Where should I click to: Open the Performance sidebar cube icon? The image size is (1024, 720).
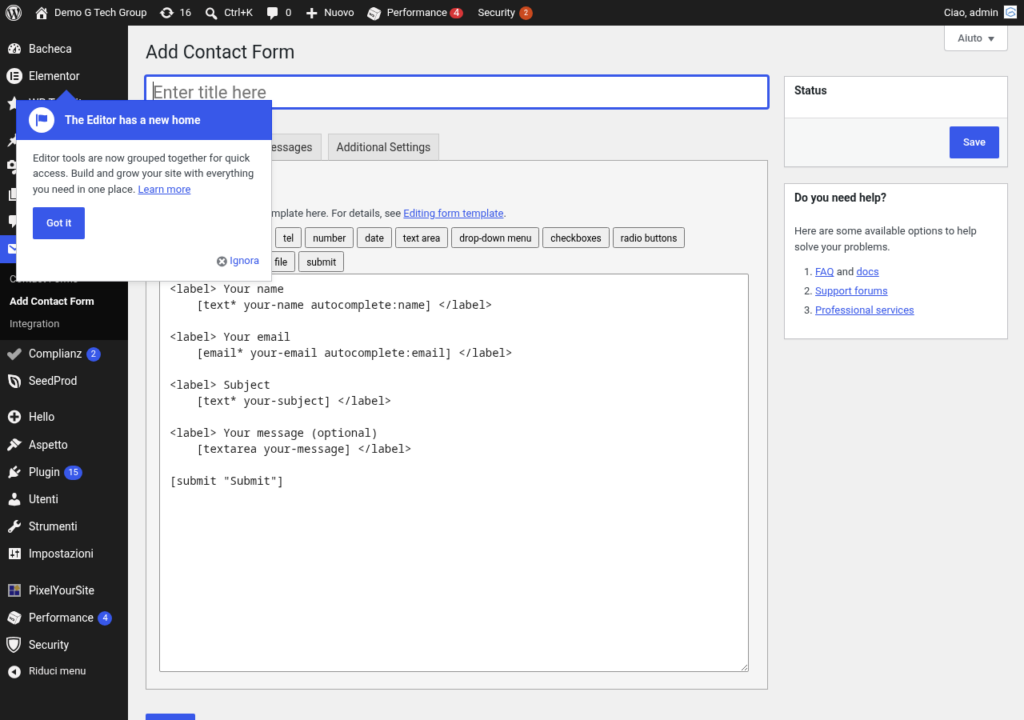coord(14,617)
